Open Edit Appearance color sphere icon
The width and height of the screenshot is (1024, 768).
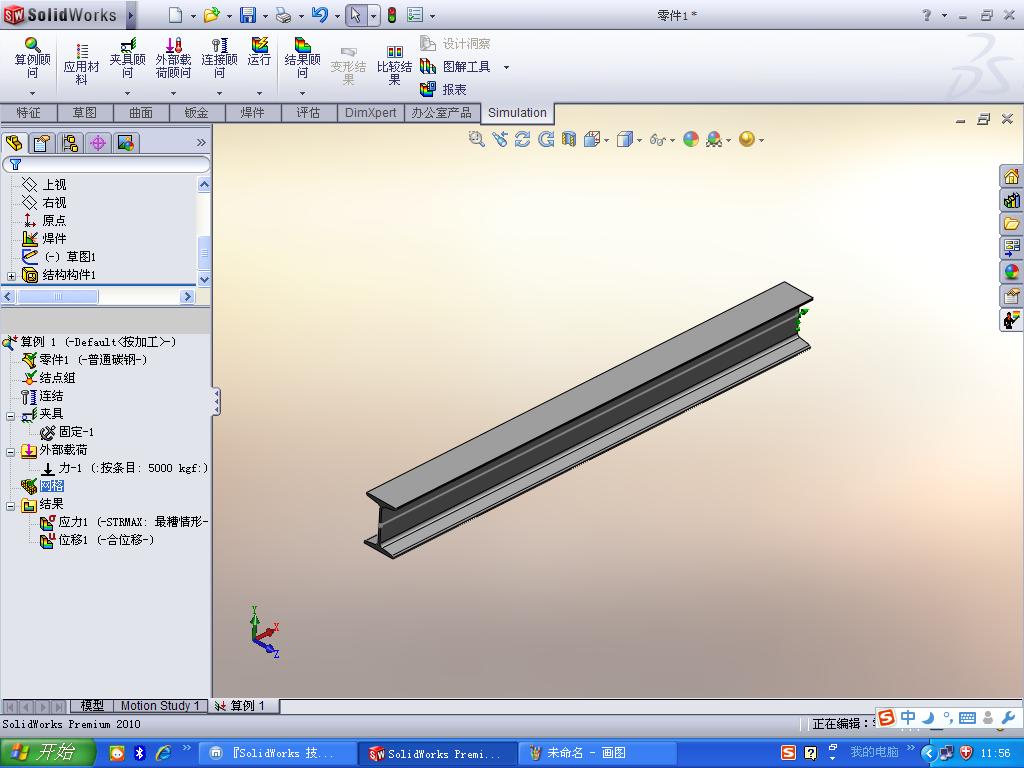pyautogui.click(x=691, y=138)
